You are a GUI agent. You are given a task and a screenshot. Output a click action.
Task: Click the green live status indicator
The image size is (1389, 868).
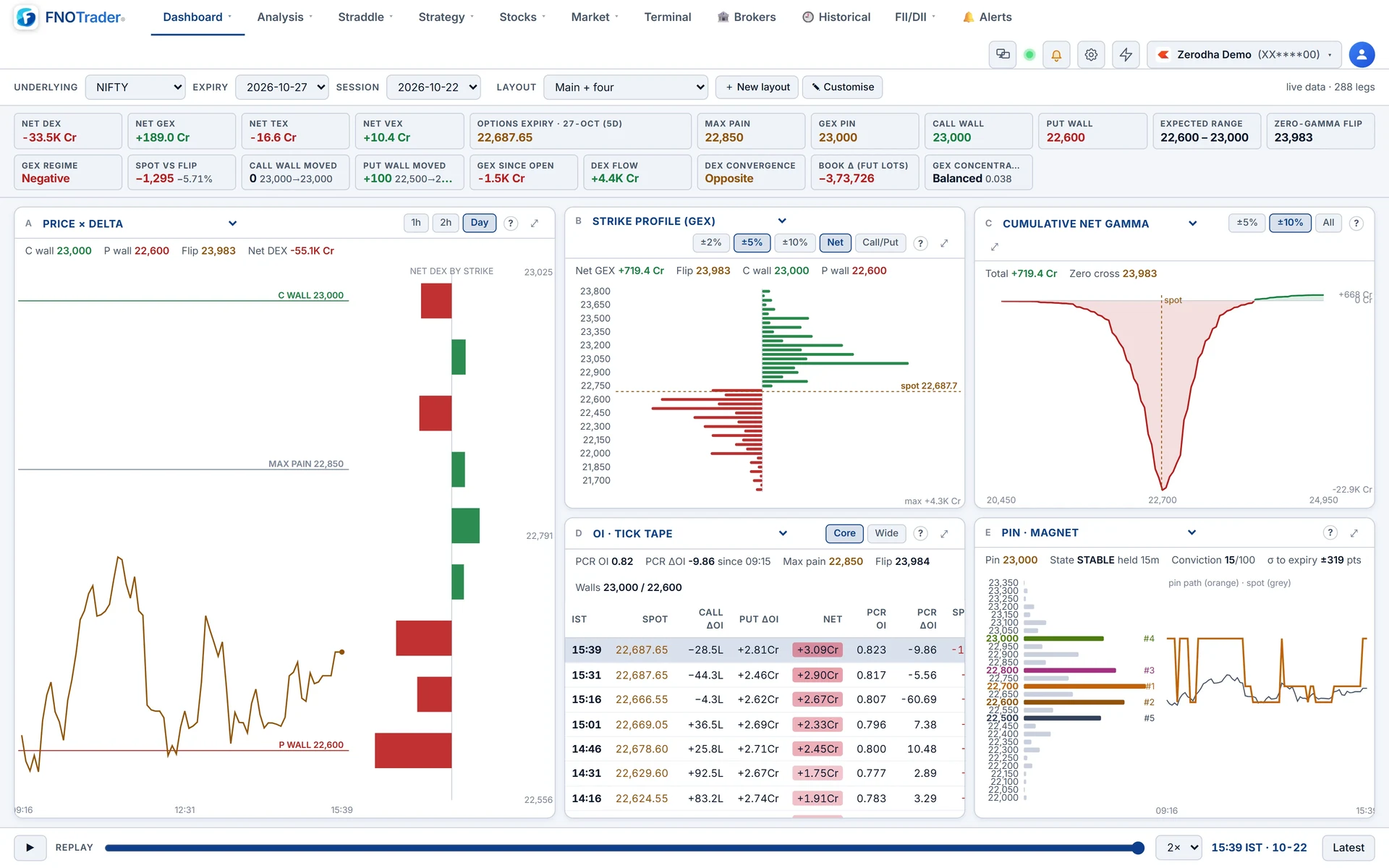(x=1029, y=54)
